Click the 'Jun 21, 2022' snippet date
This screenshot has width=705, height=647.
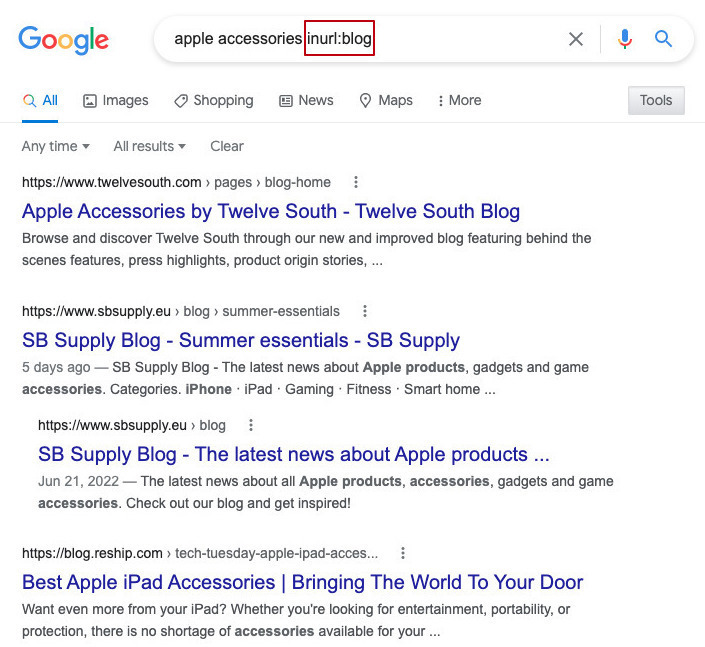tap(78, 482)
